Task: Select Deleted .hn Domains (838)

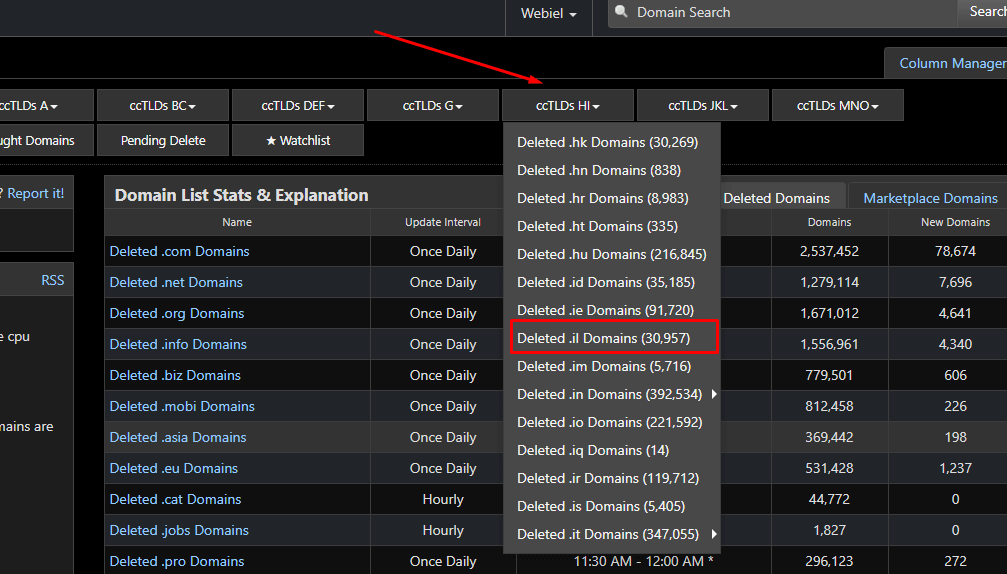Action: (611, 170)
